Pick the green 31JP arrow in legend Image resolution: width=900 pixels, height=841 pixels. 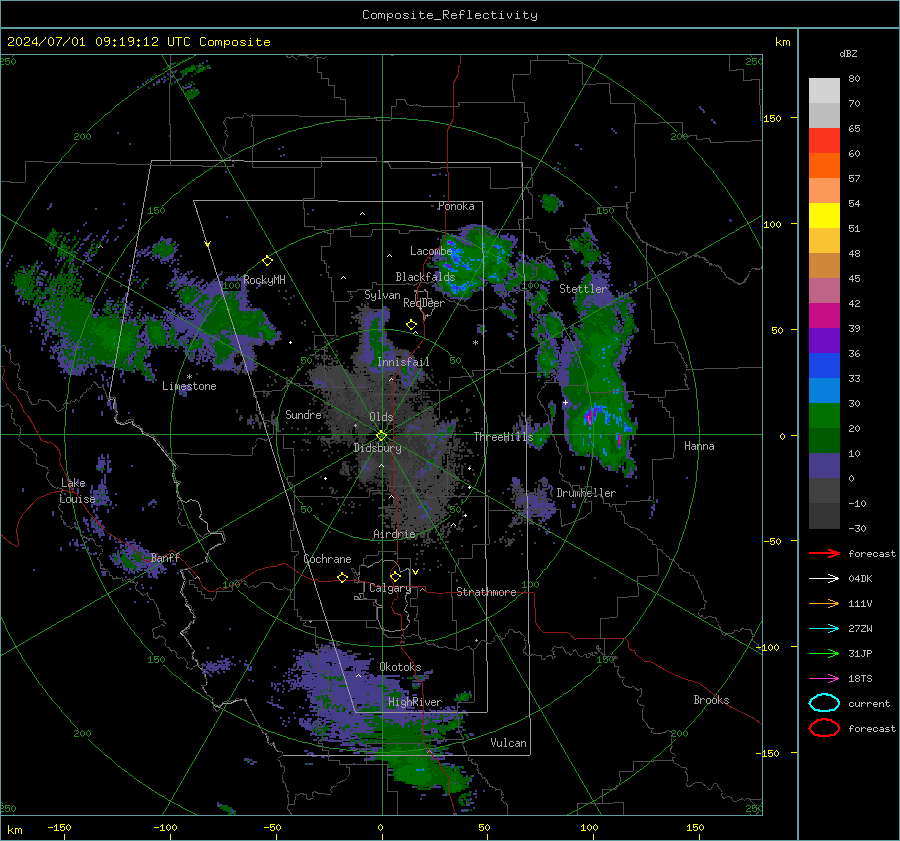coord(824,653)
